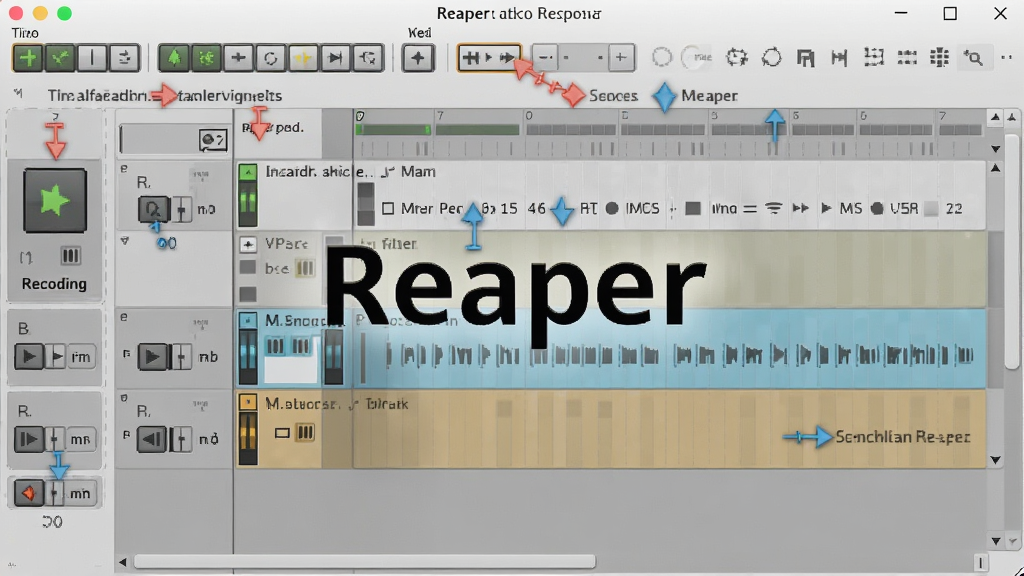Click the refresh circle icon after the cog
This screenshot has width=1024, height=576.
pos(771,57)
